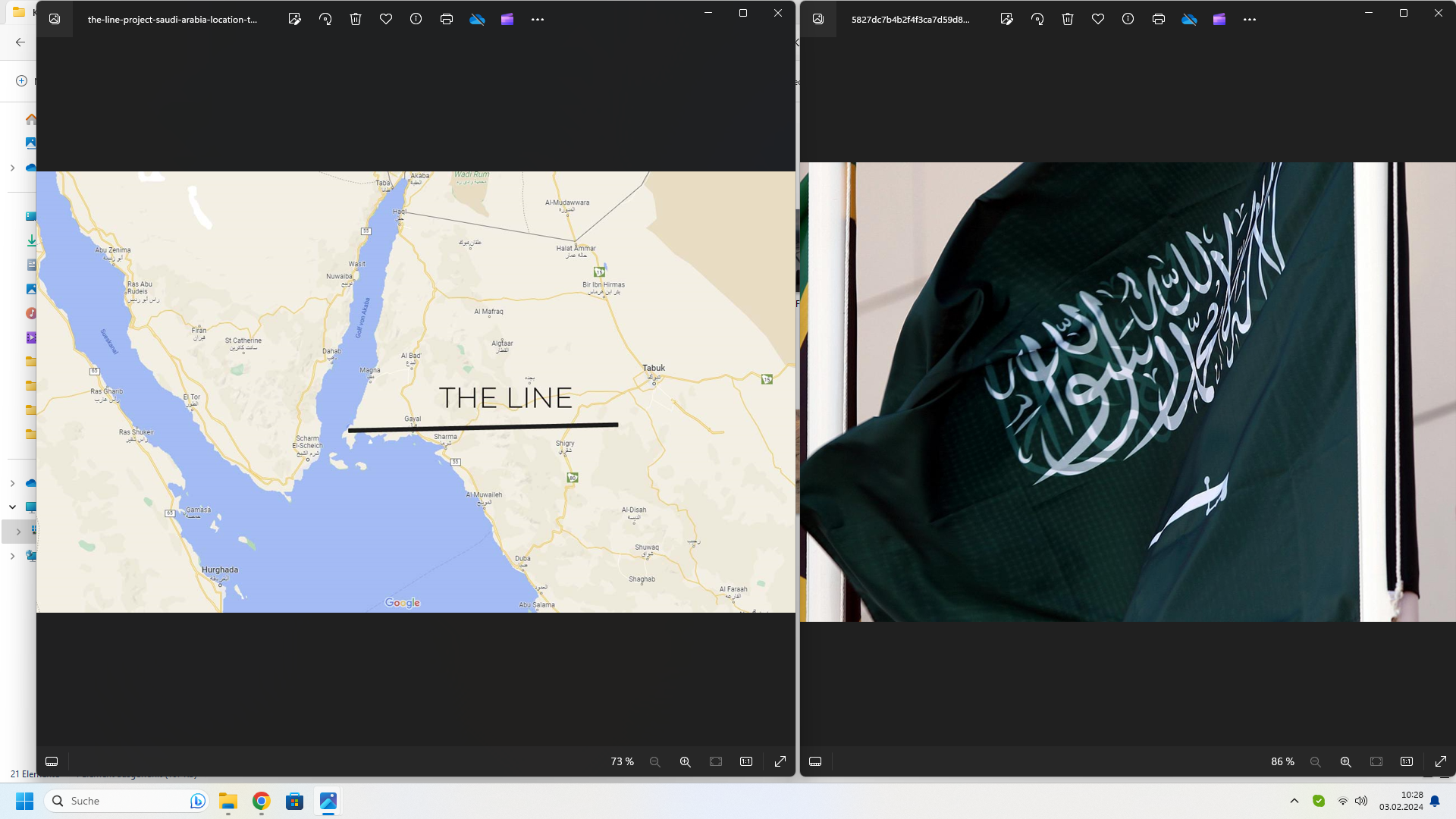This screenshot has width=1456, height=819.
Task: Open Clipchamp icon in right Photos window
Action: coord(1219,20)
